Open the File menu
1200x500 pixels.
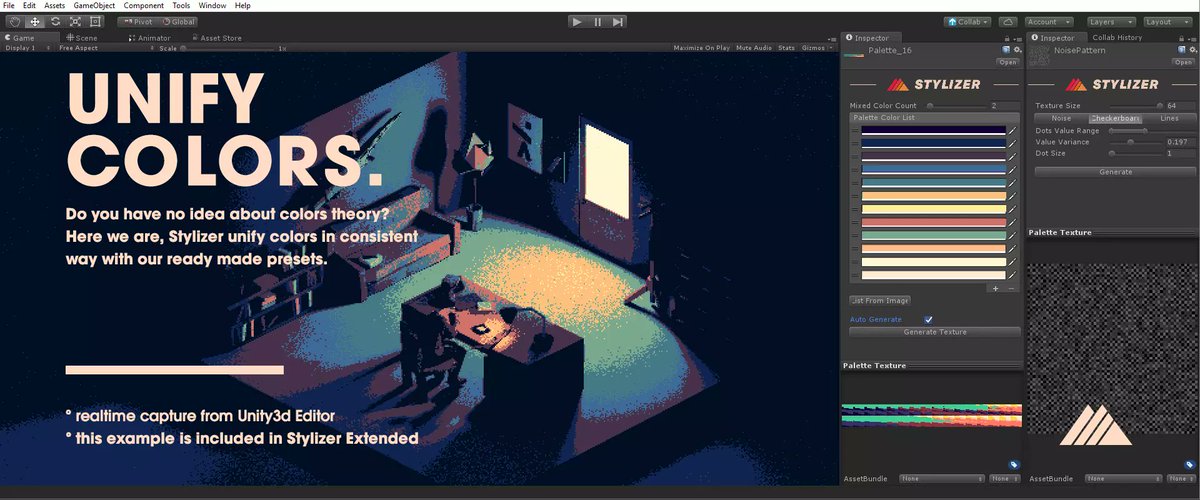pos(9,5)
